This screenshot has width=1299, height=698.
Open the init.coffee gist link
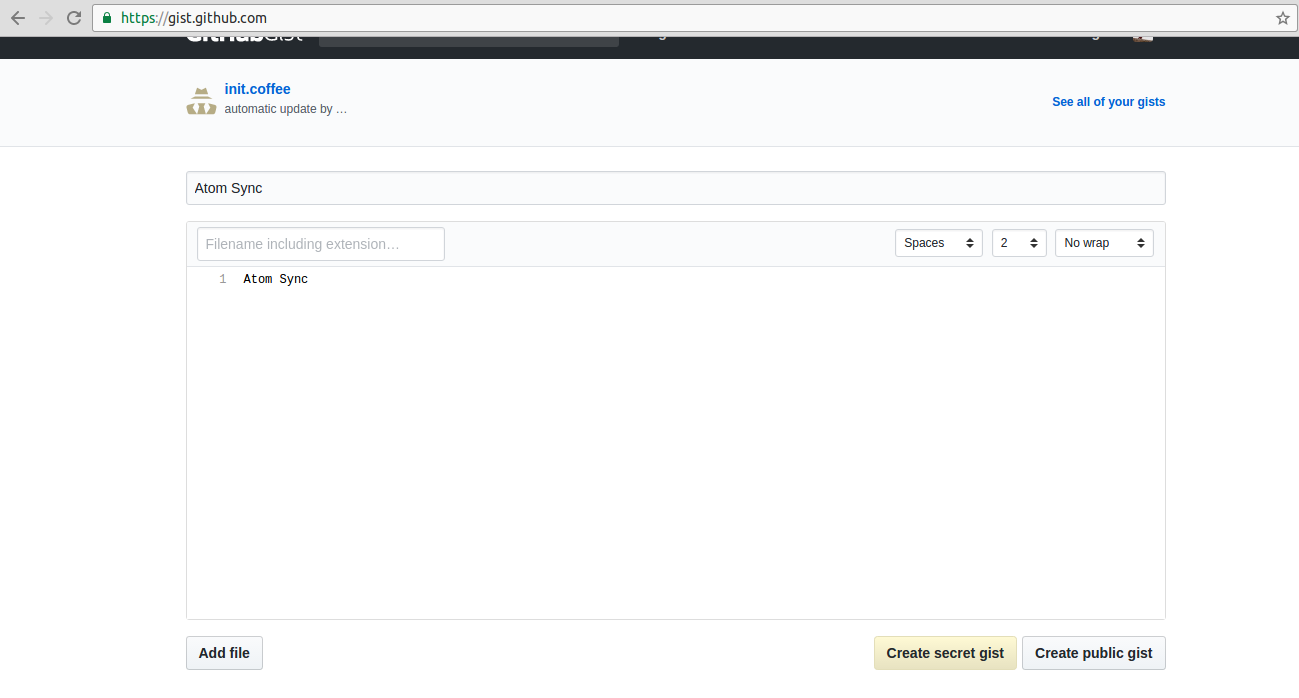(x=258, y=89)
